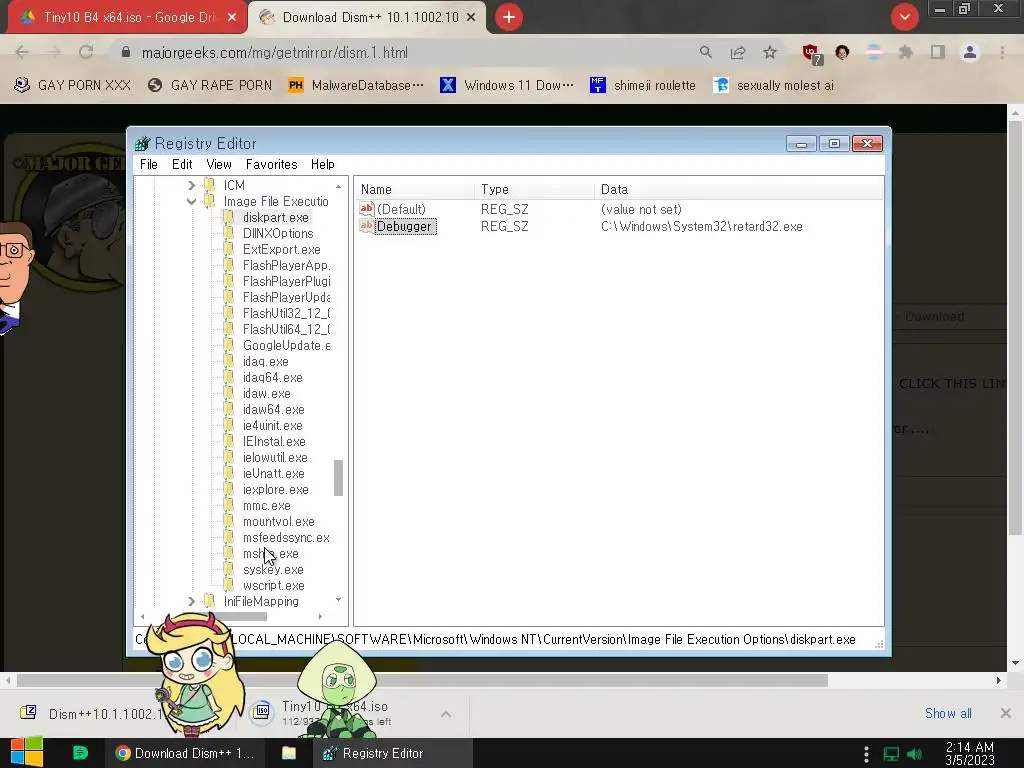Open the Edit menu in Registry Editor
Viewport: 1024px width, 768px height.
click(x=182, y=165)
